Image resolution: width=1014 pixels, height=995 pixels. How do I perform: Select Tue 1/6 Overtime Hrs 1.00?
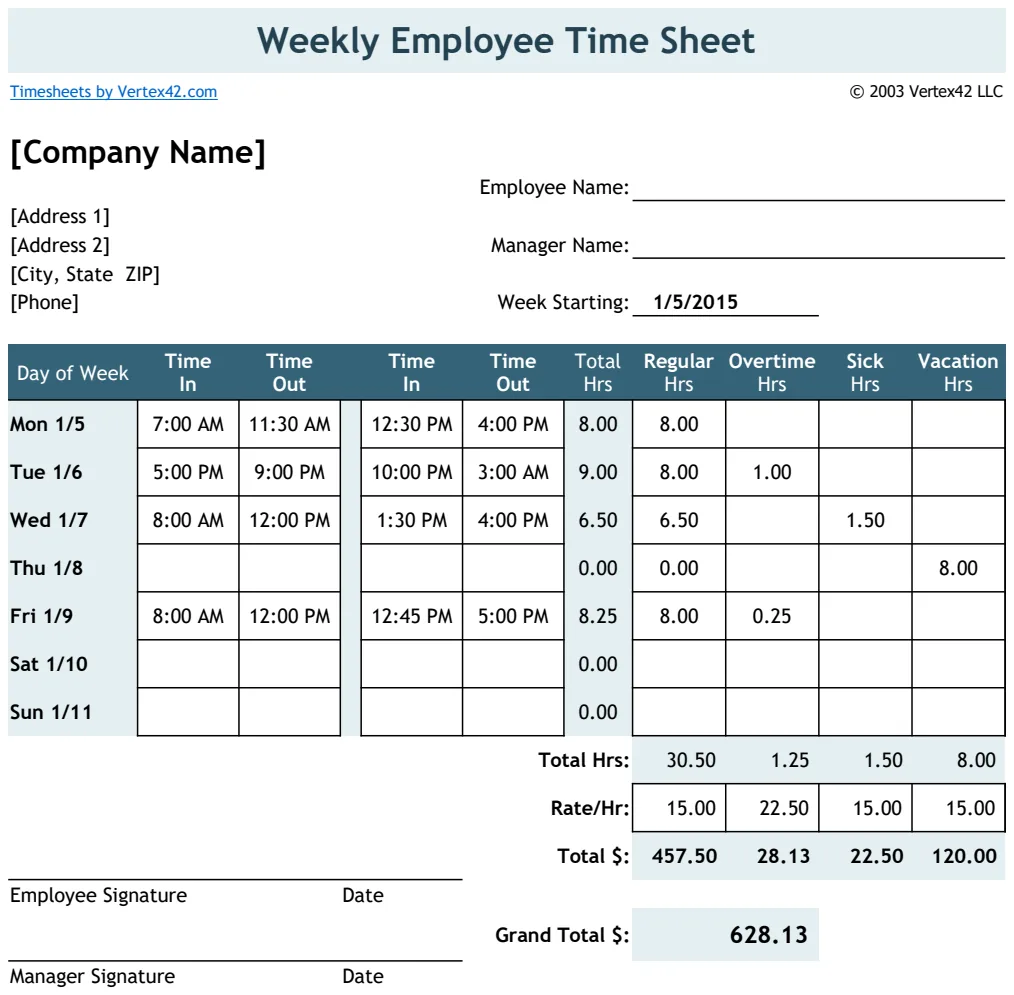click(772, 472)
